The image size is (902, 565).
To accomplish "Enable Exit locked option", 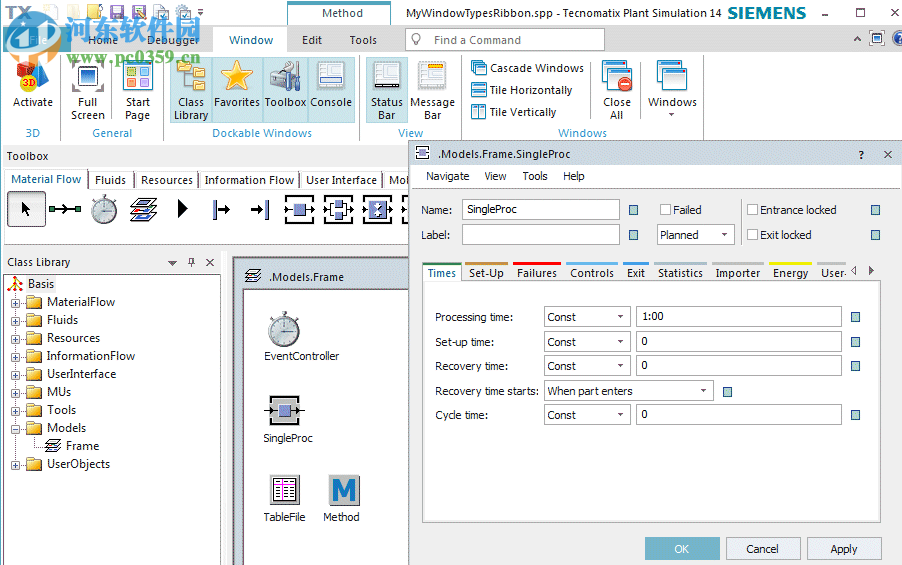I will pos(752,234).
